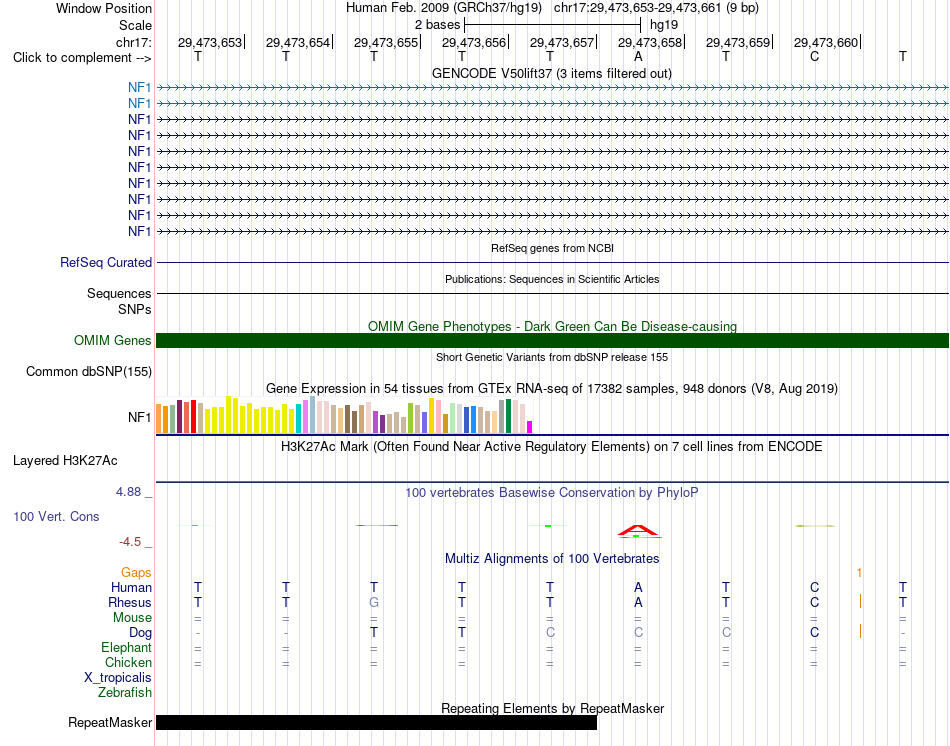Click the 'Common dbSNP(155)' track label

(88, 371)
